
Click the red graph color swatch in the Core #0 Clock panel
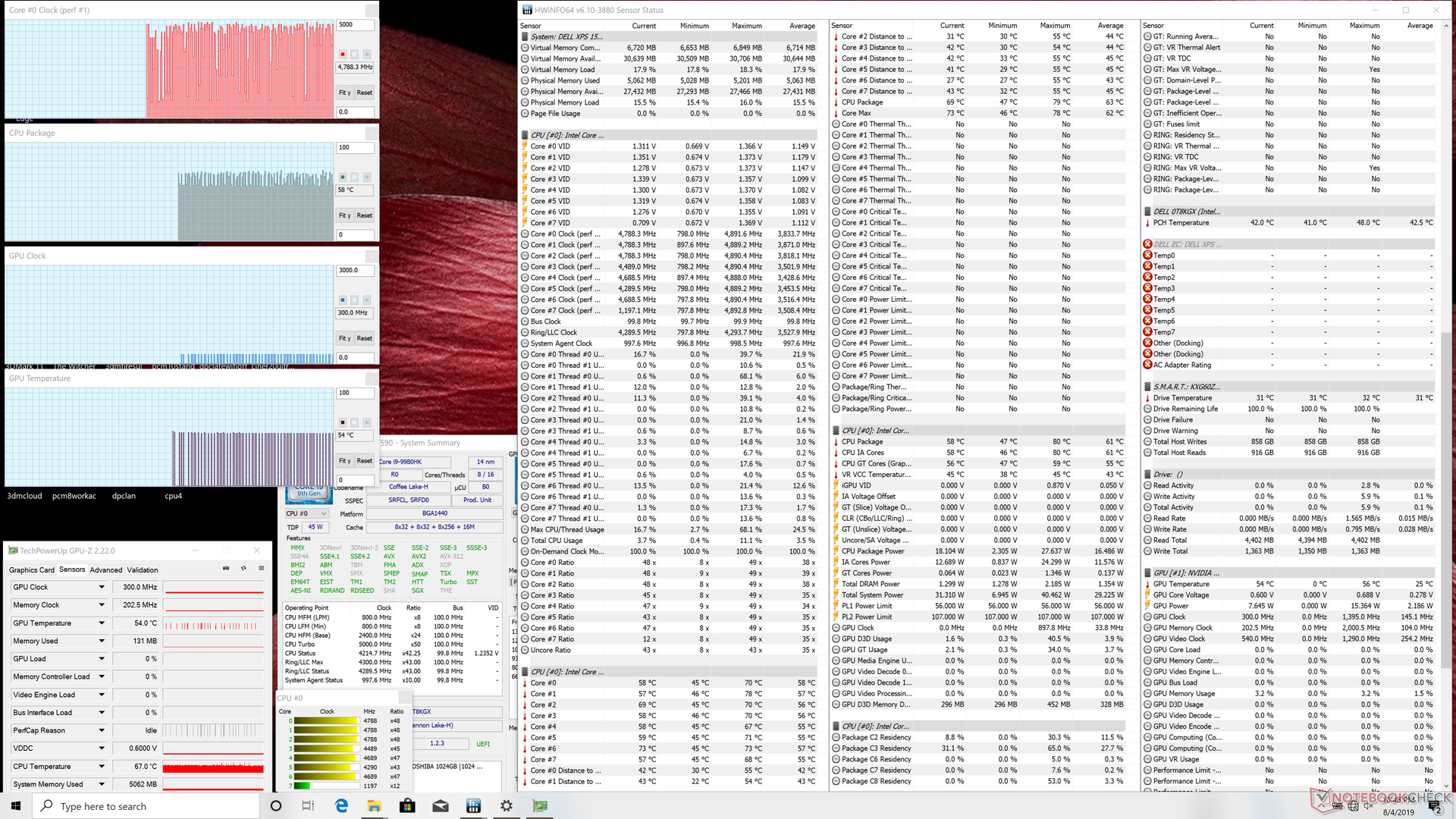(343, 54)
